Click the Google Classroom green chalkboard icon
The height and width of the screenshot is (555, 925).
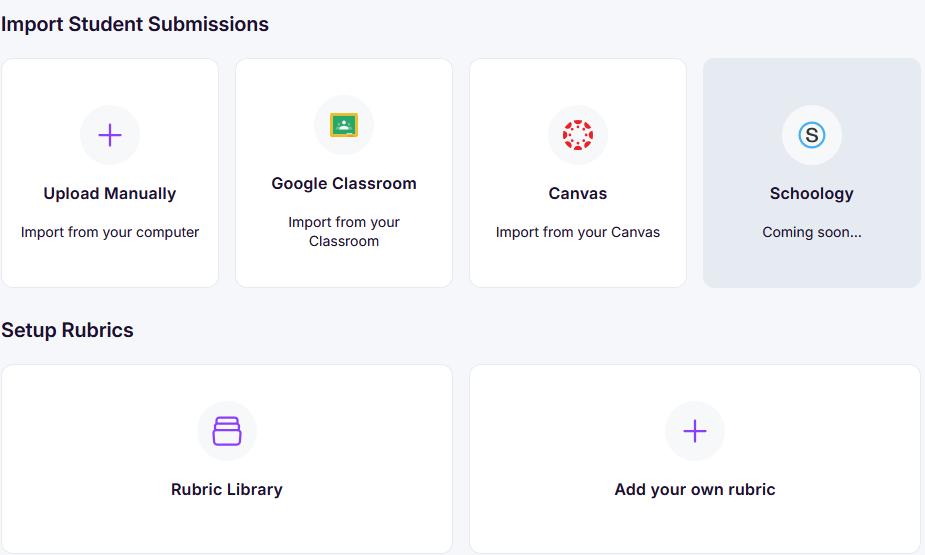[x=344, y=125]
